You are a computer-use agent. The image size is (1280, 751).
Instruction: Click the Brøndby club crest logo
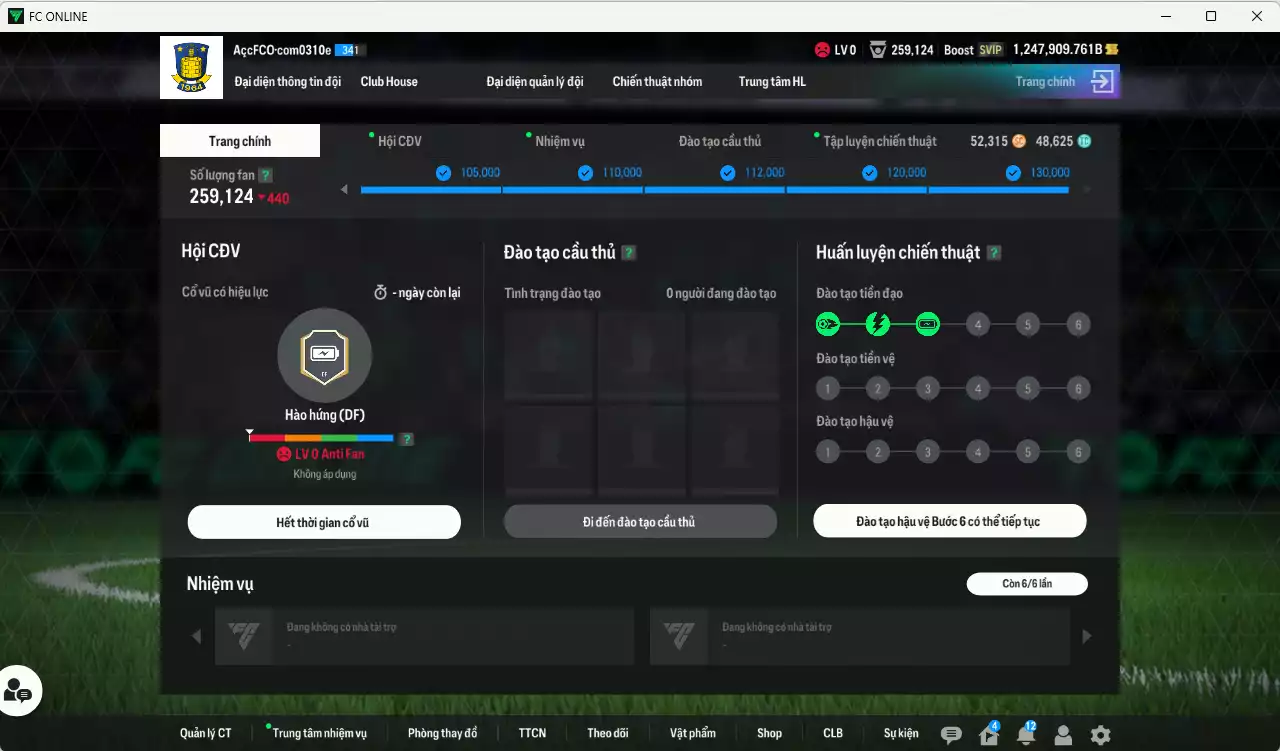click(191, 67)
